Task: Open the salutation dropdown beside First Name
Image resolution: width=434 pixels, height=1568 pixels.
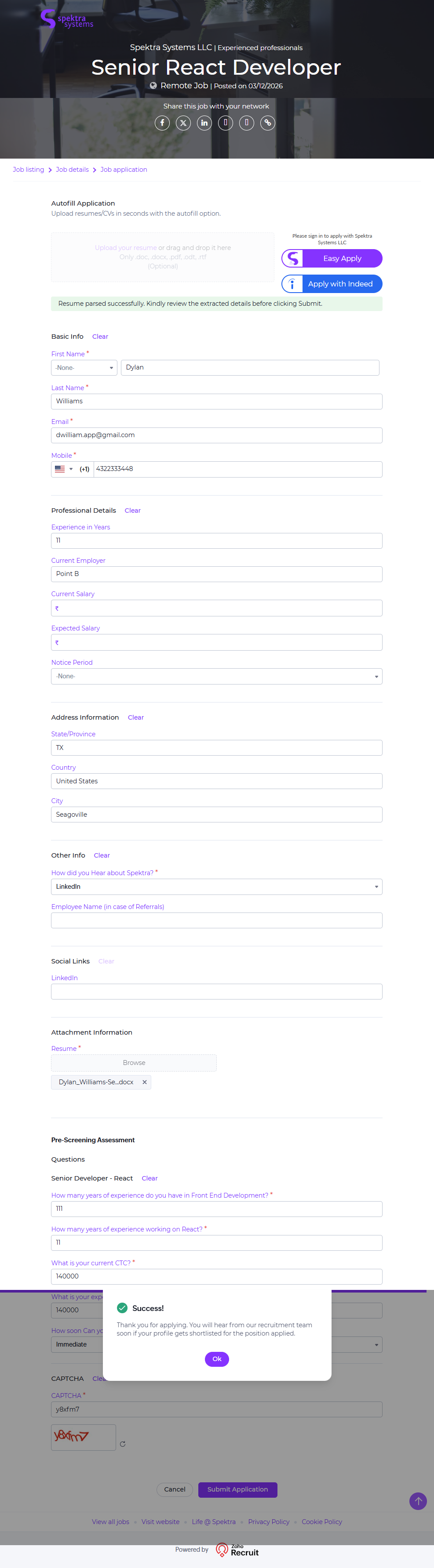Action: click(x=84, y=368)
